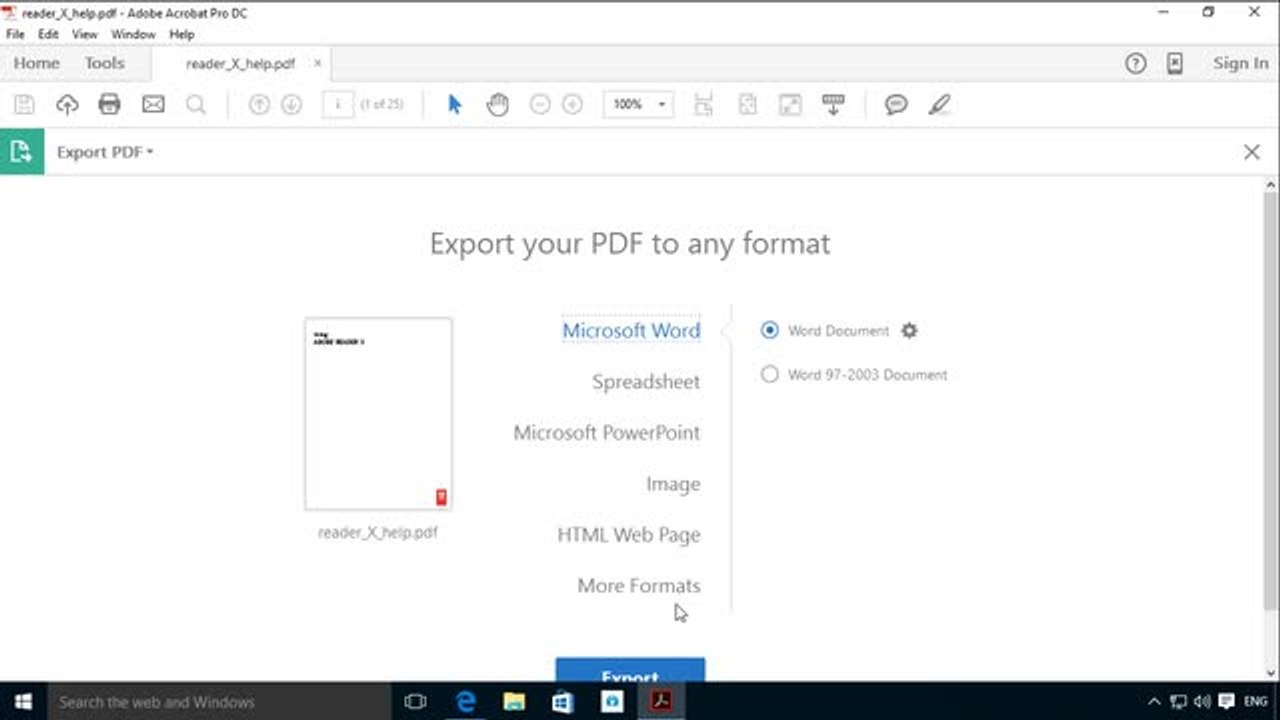Click the Sign In link

pyautogui.click(x=1240, y=63)
